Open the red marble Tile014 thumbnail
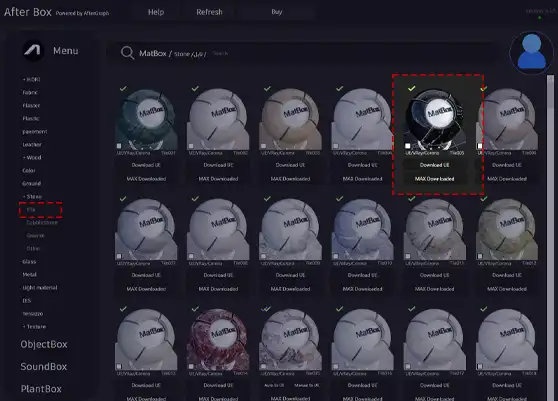The width and height of the screenshot is (558, 401). coord(219,339)
